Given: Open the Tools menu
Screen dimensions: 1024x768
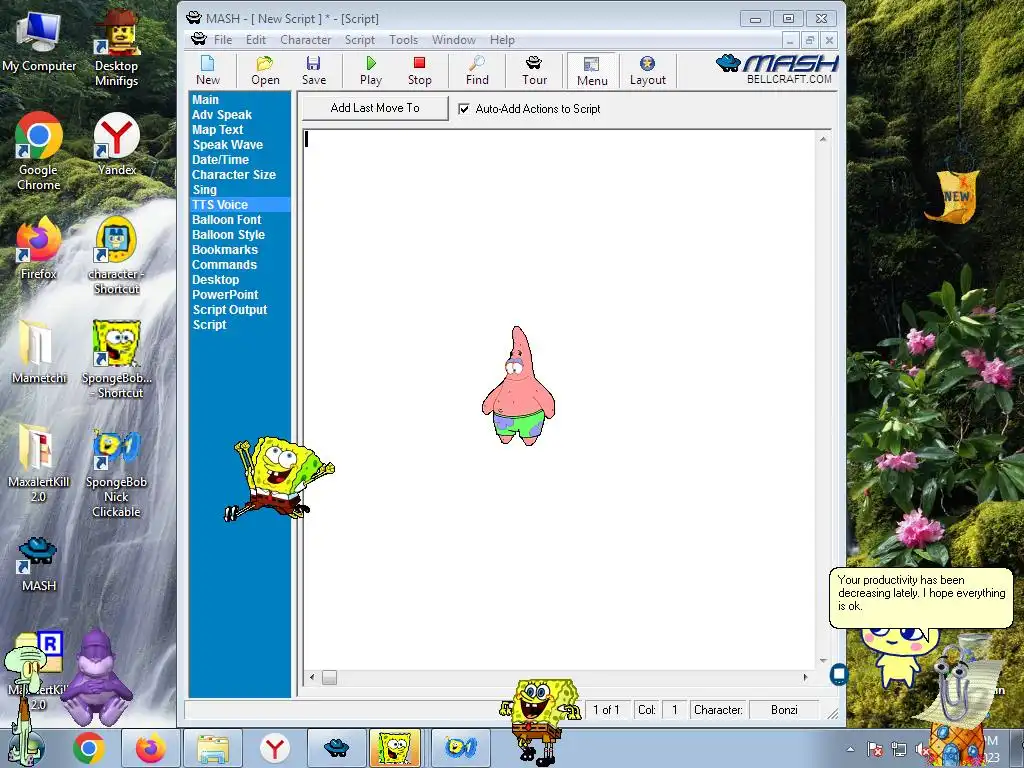Looking at the screenshot, I should click(x=403, y=40).
